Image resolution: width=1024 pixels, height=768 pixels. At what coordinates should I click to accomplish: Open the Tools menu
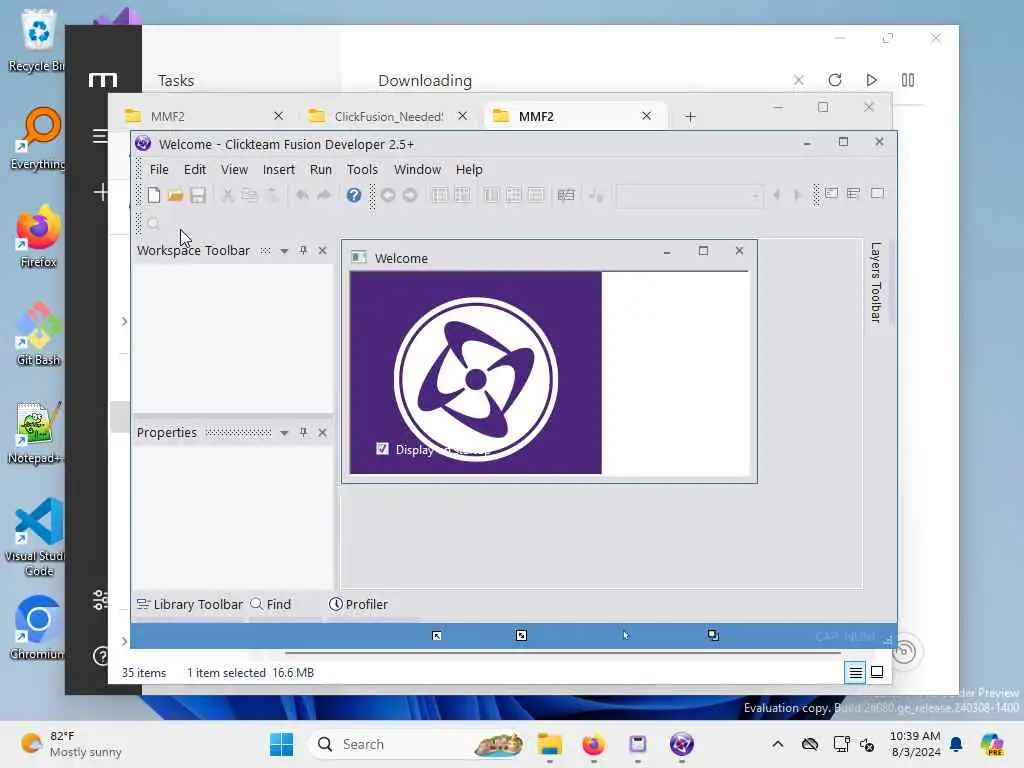click(x=362, y=169)
